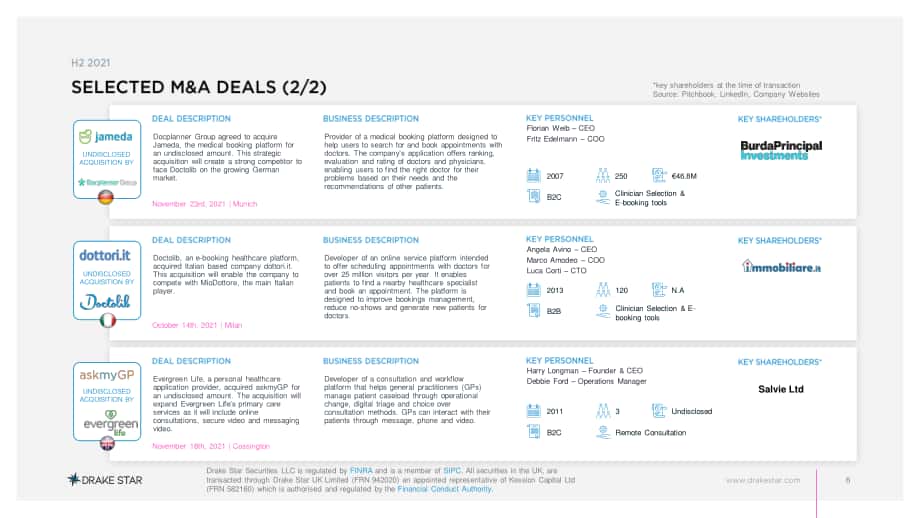The width and height of the screenshot is (920, 518).
Task: Click the dottori.it logo
Action: [x=105, y=255]
